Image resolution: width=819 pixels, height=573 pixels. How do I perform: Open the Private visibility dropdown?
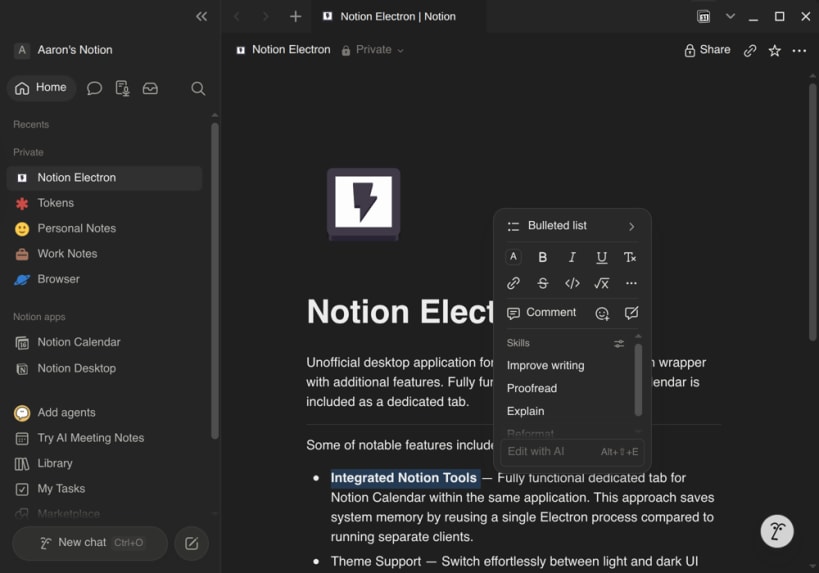[x=372, y=50]
